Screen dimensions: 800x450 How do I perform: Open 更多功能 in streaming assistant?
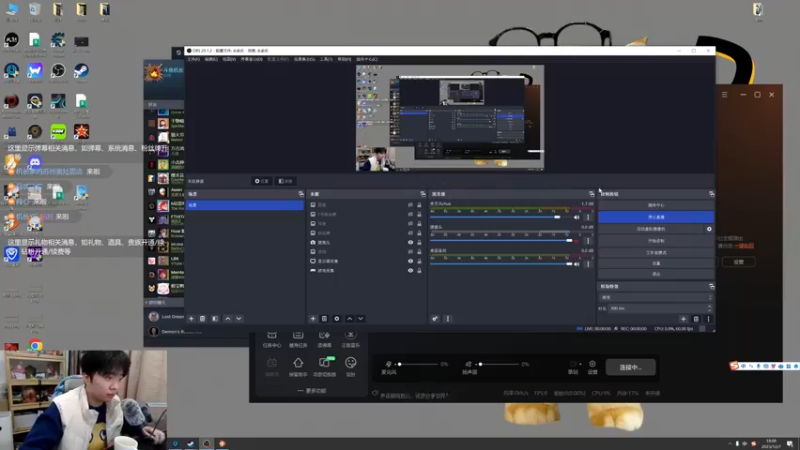coord(312,391)
